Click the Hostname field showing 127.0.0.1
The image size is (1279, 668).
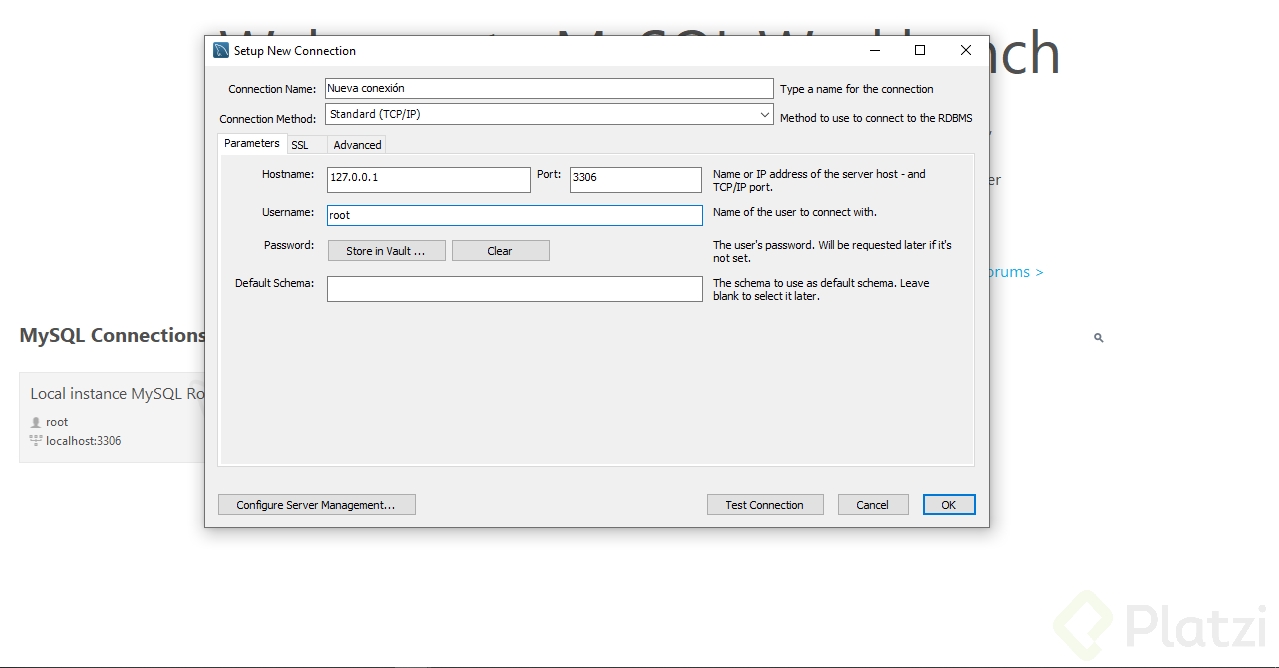tap(429, 179)
